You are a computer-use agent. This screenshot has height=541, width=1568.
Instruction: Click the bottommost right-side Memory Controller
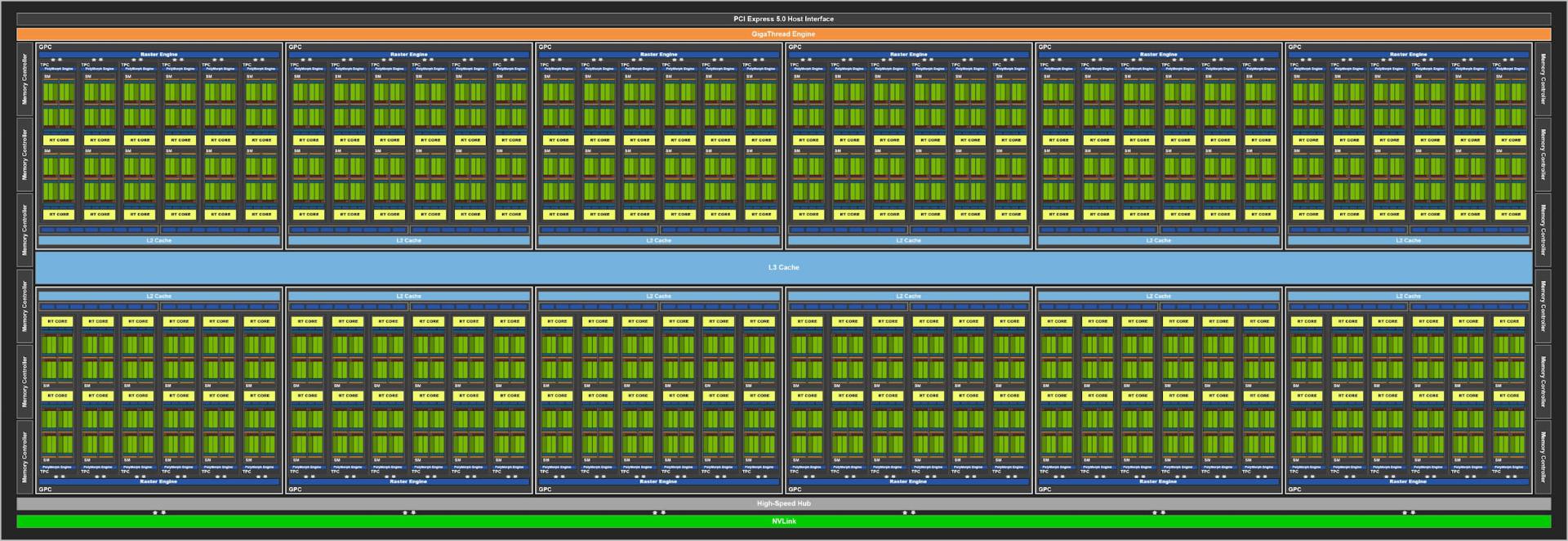pos(1543,457)
